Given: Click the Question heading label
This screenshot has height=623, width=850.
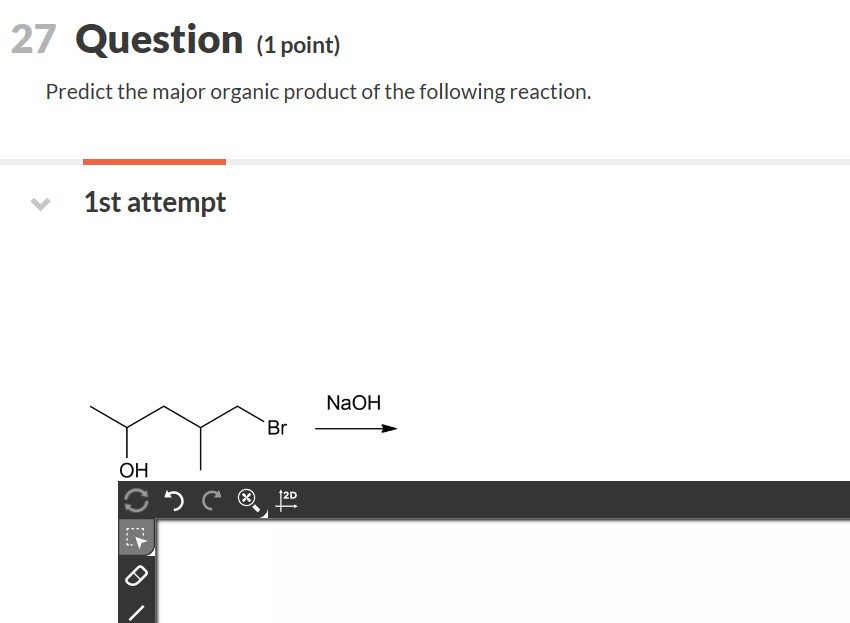Looking at the screenshot, I should coord(160,39).
